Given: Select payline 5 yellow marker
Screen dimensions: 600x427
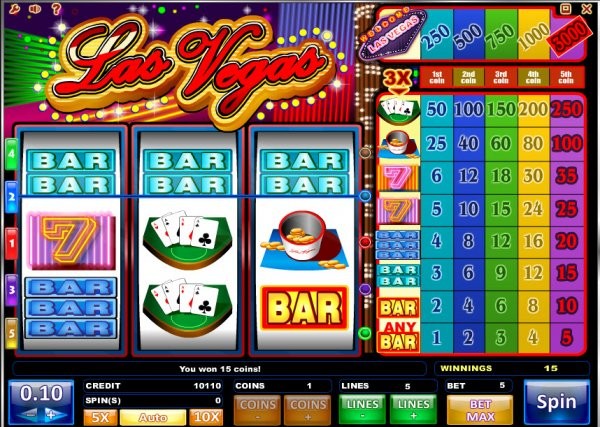Looking at the screenshot, I should [11, 333].
